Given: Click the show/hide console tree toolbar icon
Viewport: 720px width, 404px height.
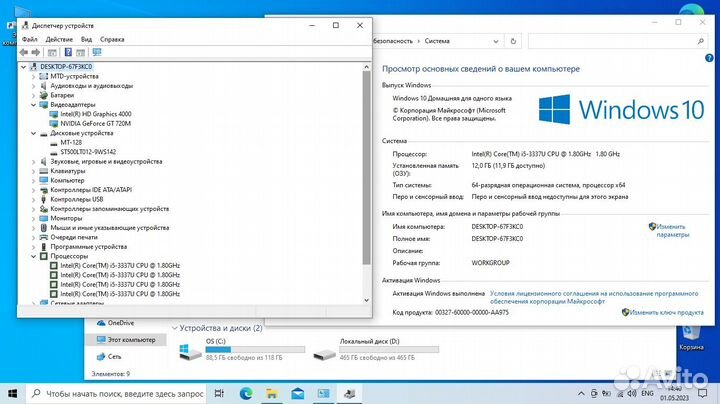Looking at the screenshot, I should 52,52.
